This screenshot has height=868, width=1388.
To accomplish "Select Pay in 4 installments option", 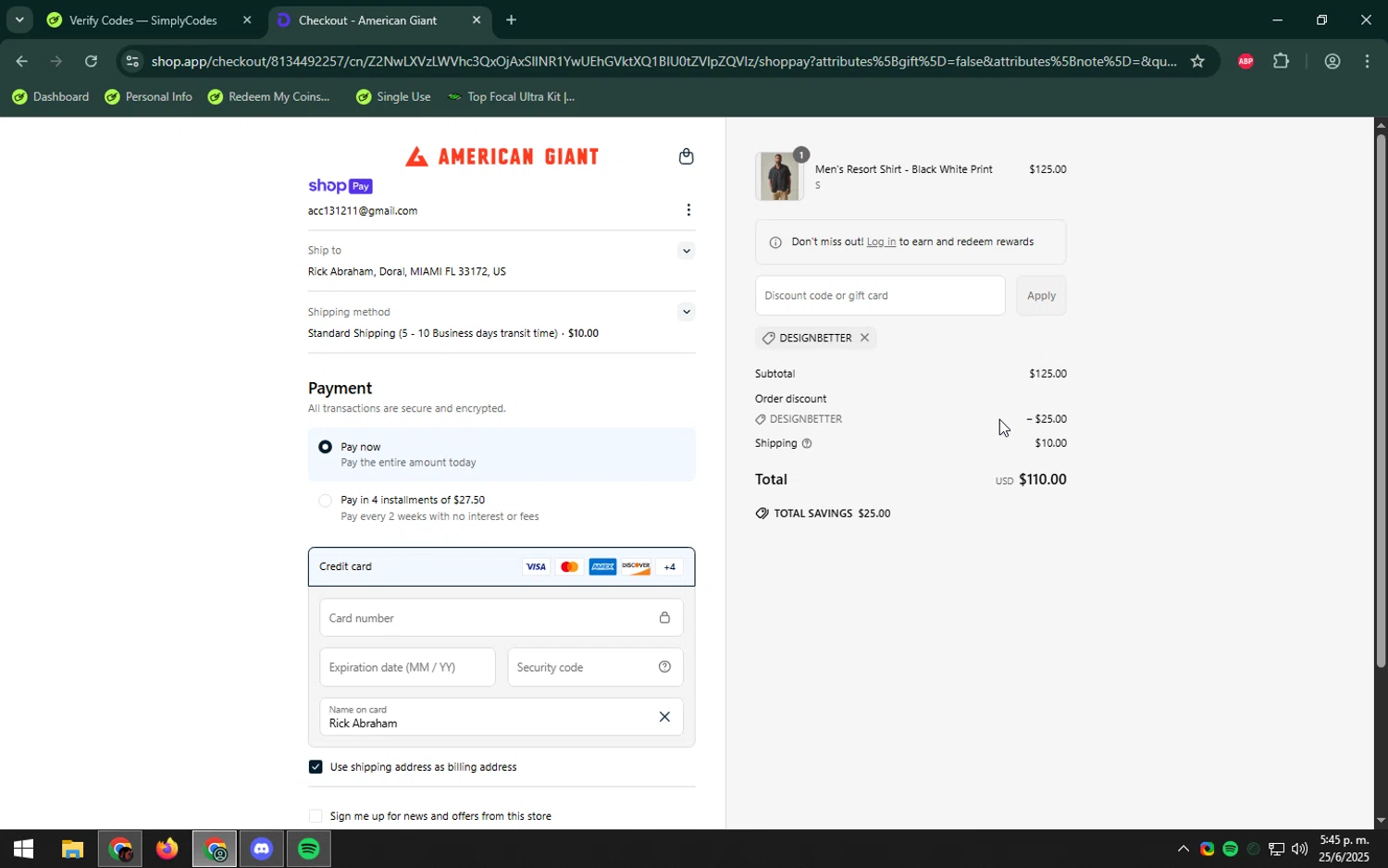I will coord(325,501).
